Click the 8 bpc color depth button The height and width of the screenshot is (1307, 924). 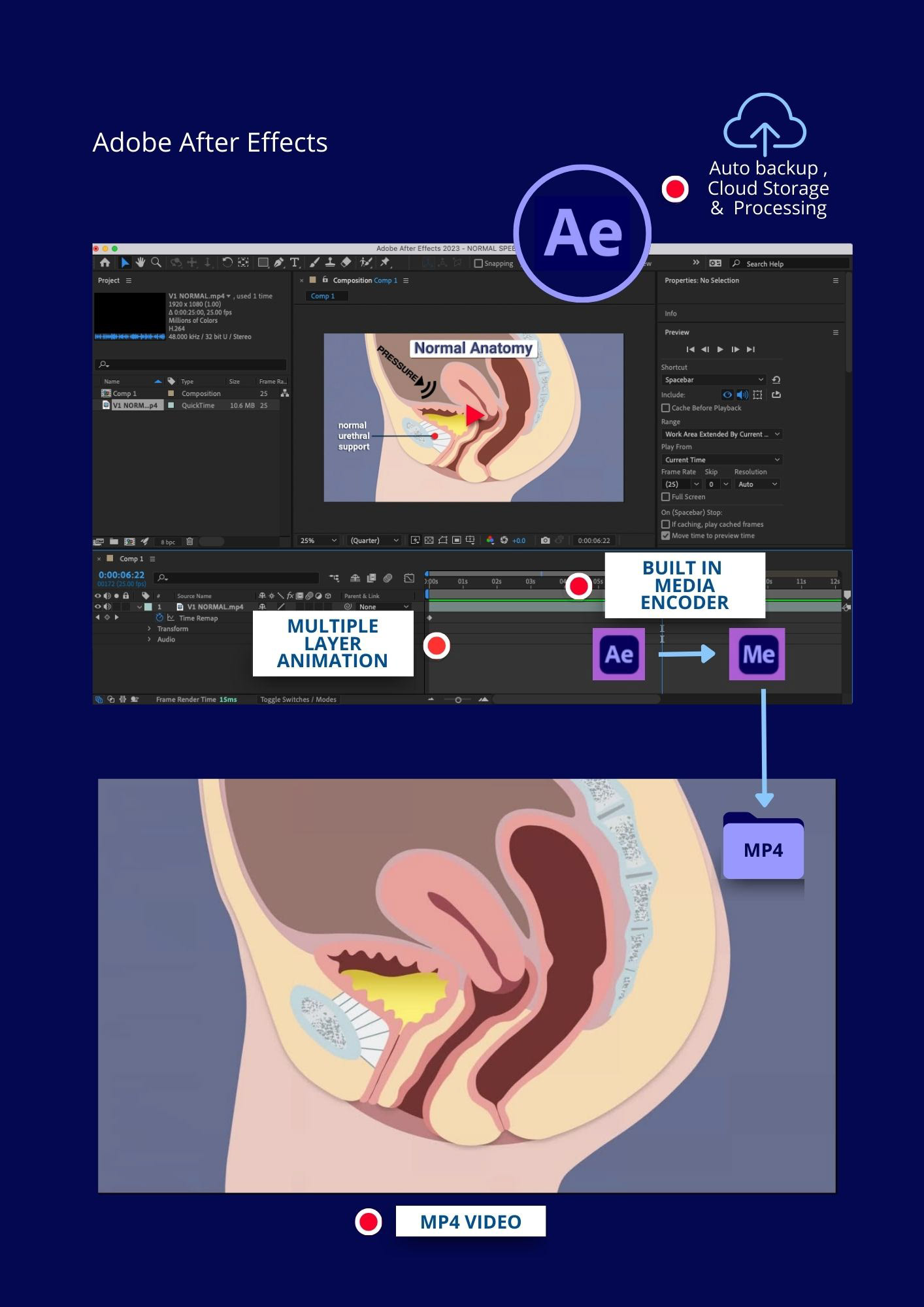(168, 542)
